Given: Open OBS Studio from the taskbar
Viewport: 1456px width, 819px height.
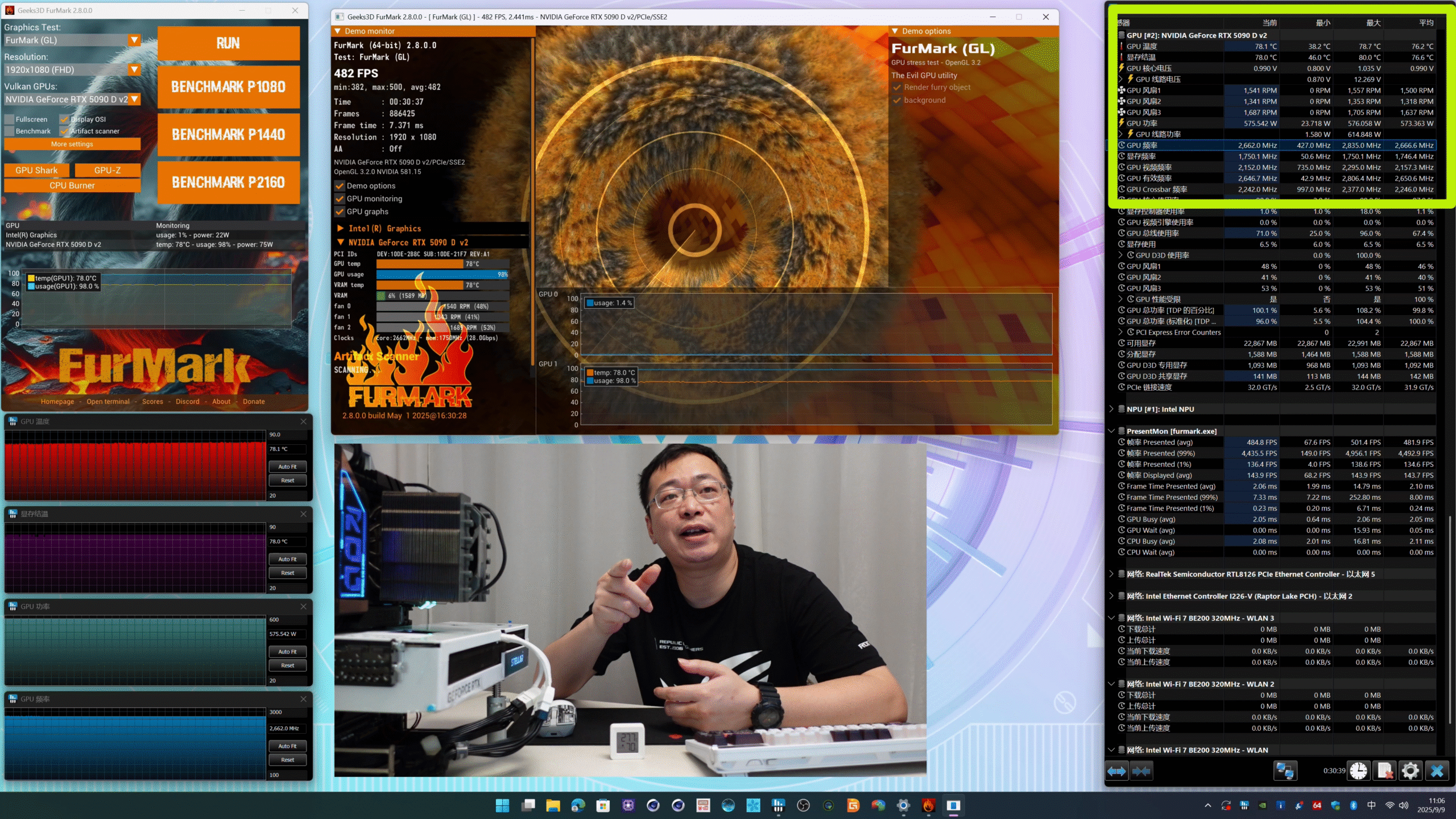Looking at the screenshot, I should pos(803,805).
